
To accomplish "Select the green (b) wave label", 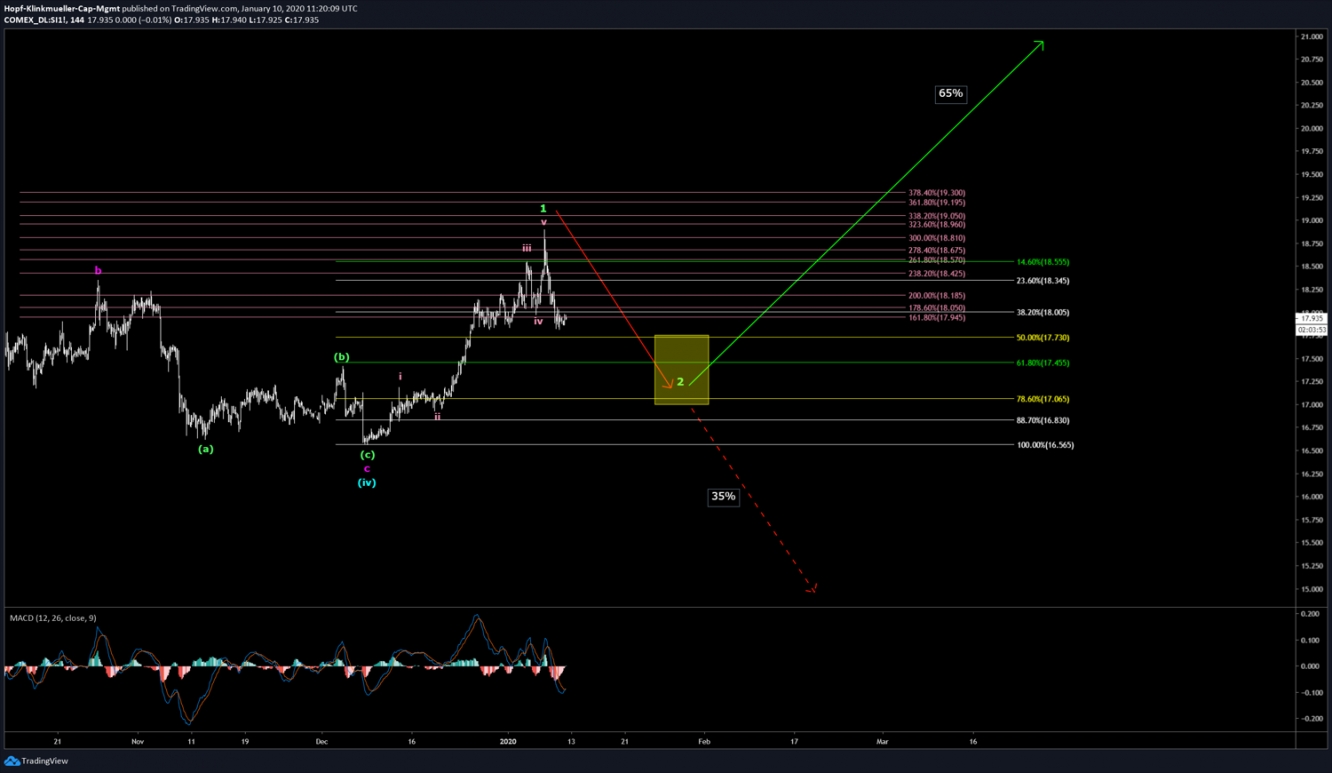I will 342,357.
